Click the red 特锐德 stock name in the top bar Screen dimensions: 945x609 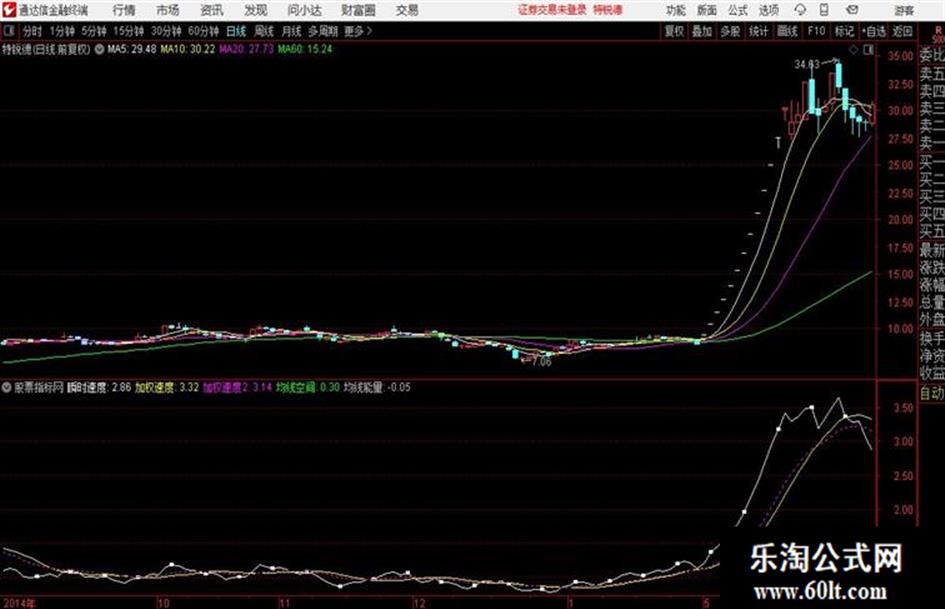(608, 10)
